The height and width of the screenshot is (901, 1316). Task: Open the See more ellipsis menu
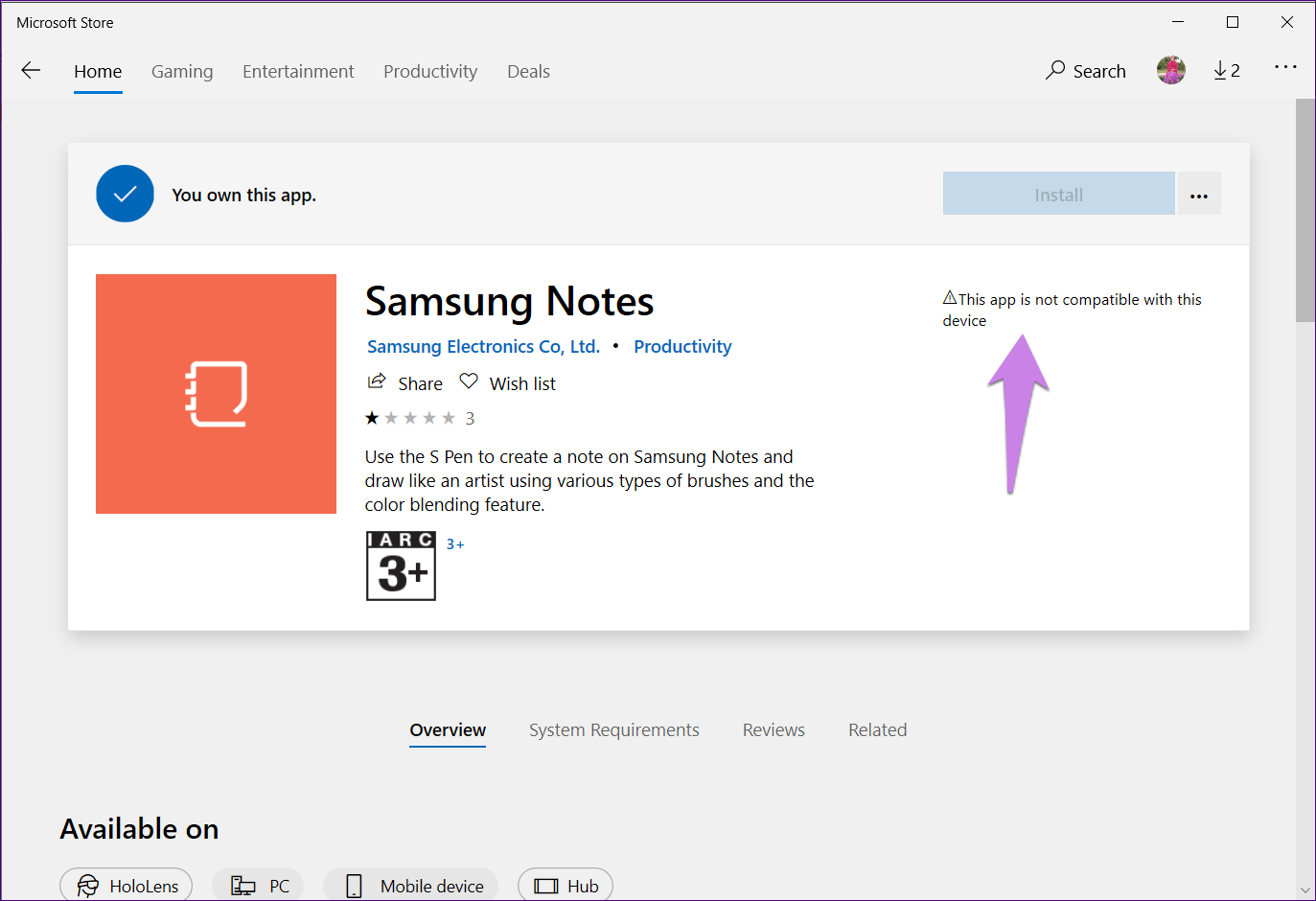pyautogui.click(x=1285, y=66)
